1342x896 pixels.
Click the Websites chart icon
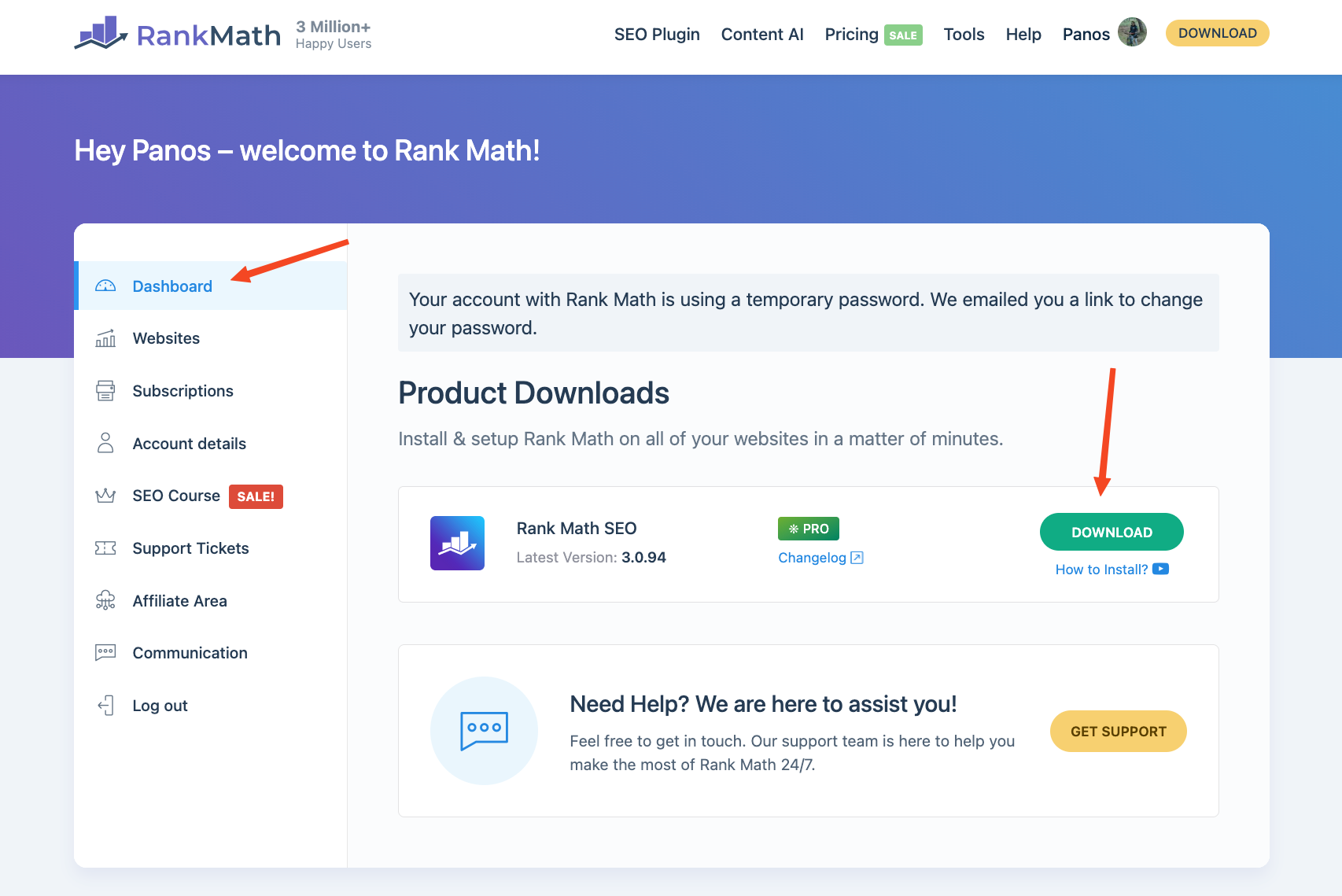[105, 338]
